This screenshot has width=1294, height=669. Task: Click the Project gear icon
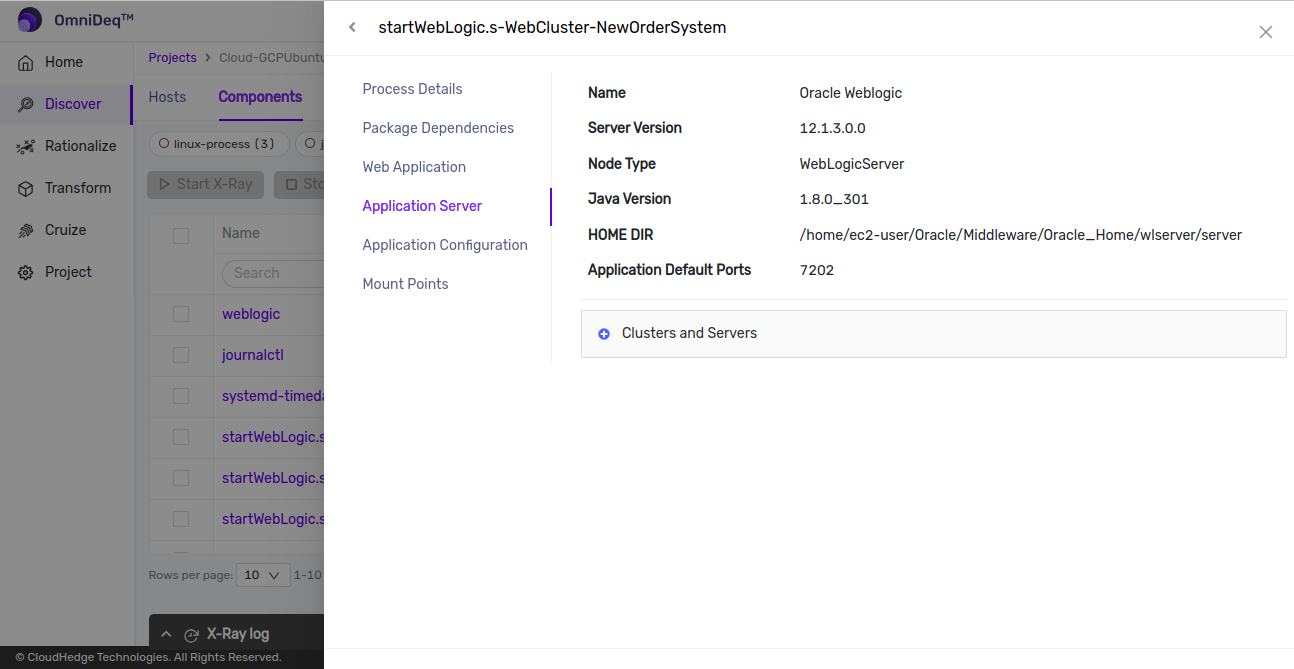click(26, 272)
